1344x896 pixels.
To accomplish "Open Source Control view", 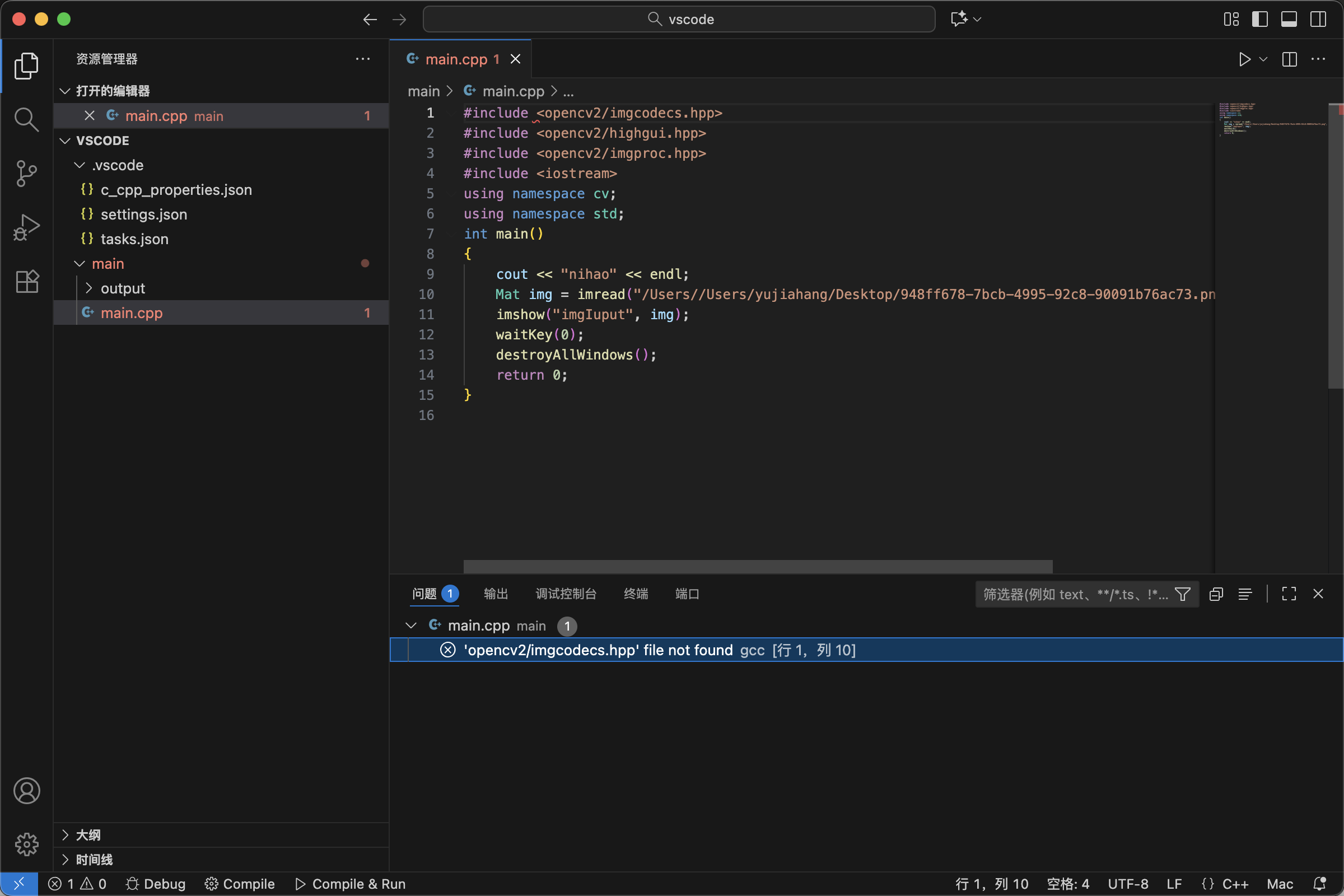I will [x=26, y=173].
